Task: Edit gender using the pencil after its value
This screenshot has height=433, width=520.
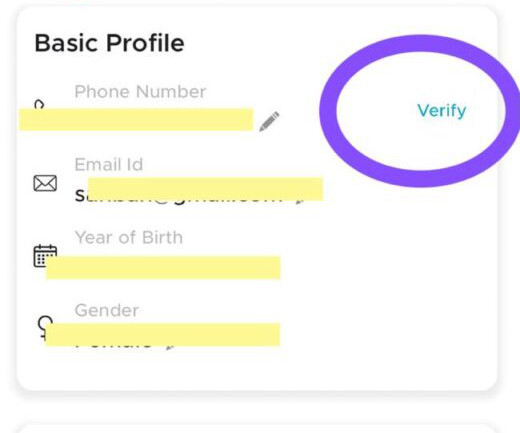Action: coord(170,347)
